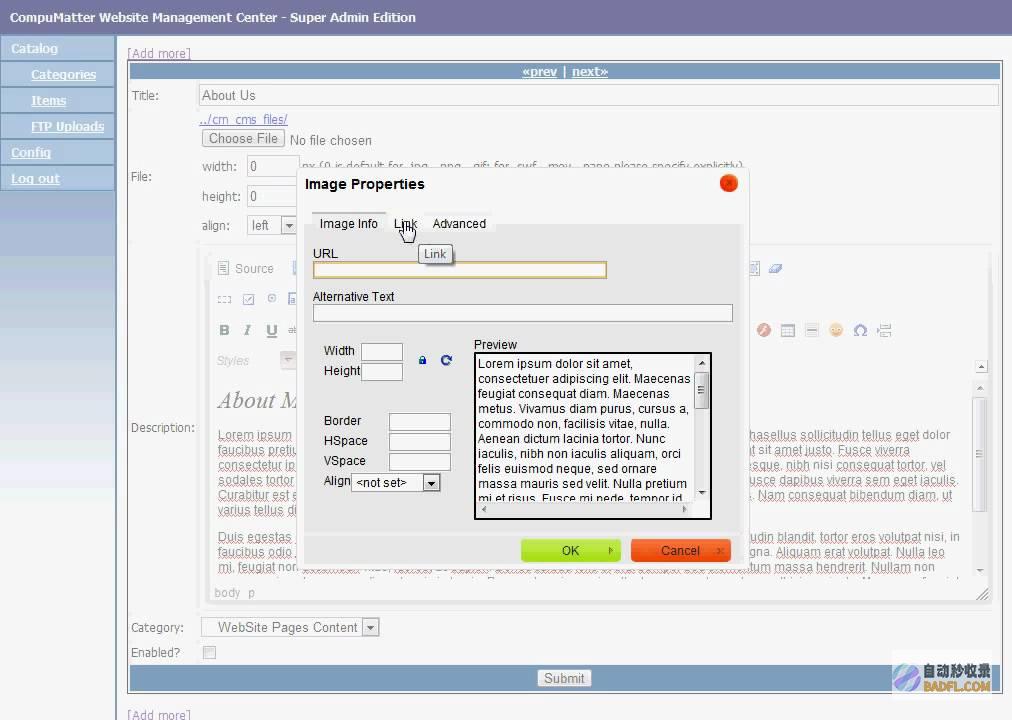Switch to the Link tab
This screenshot has height=720, width=1012.
[405, 223]
